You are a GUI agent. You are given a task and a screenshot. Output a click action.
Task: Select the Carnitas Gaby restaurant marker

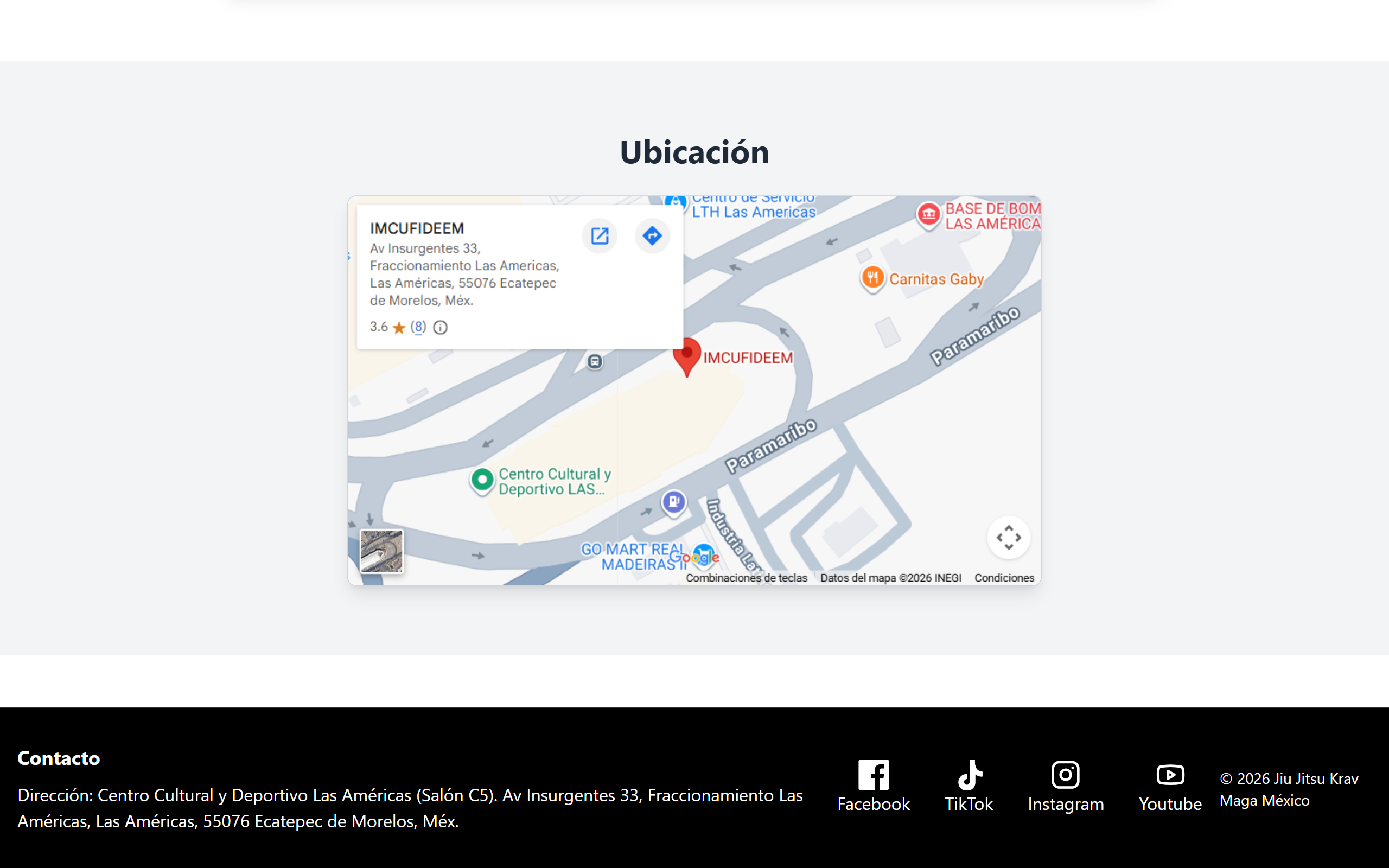point(872,278)
